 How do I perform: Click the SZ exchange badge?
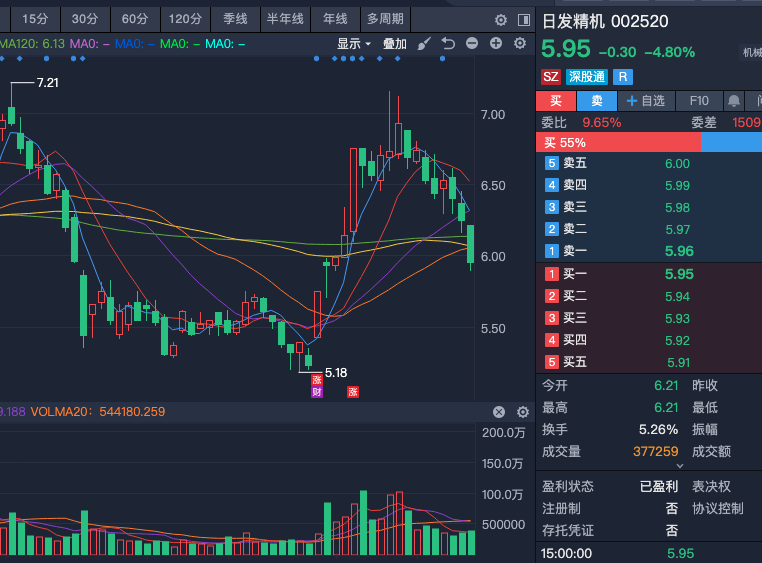(551, 77)
